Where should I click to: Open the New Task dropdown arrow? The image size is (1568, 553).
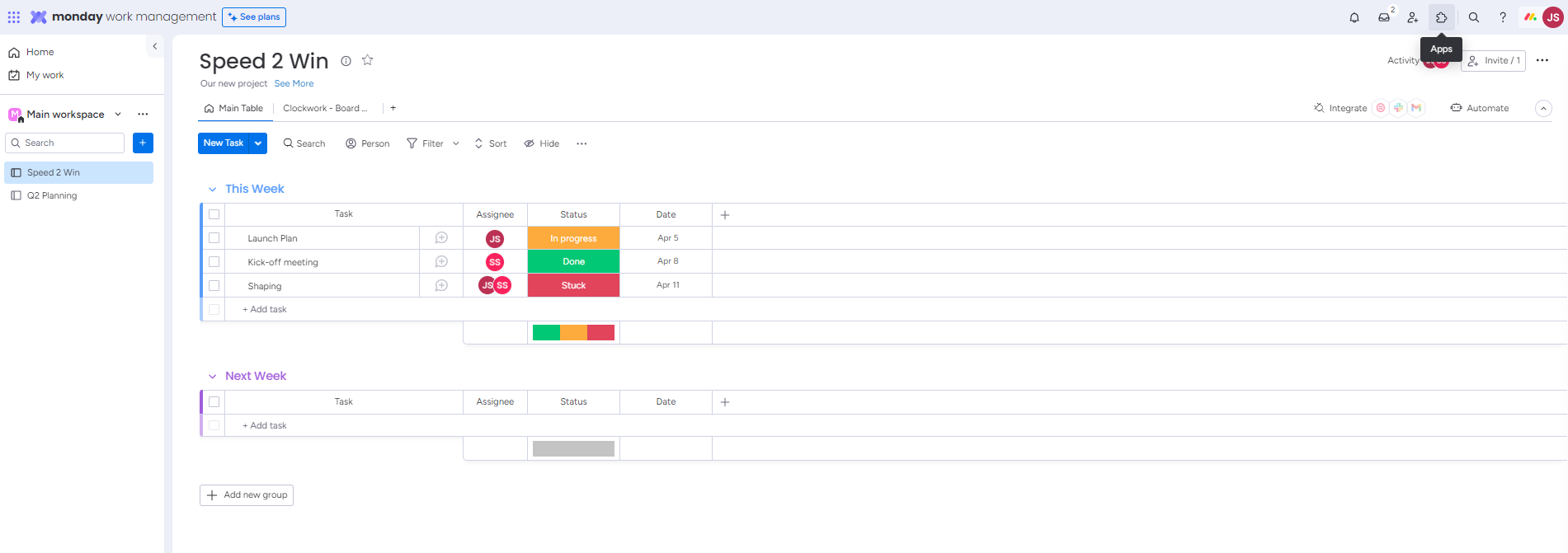click(258, 143)
